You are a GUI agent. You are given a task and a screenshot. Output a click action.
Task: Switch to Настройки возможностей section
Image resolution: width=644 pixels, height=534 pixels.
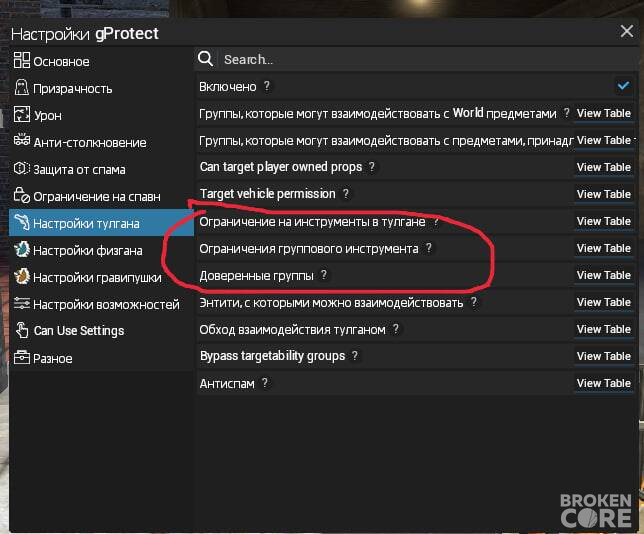(x=101, y=304)
